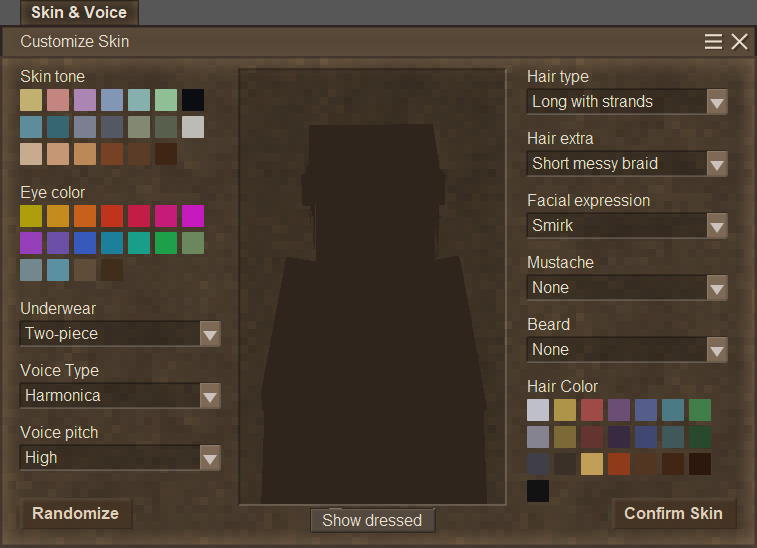
Task: Pick the pure black hair color swatch
Action: (538, 491)
